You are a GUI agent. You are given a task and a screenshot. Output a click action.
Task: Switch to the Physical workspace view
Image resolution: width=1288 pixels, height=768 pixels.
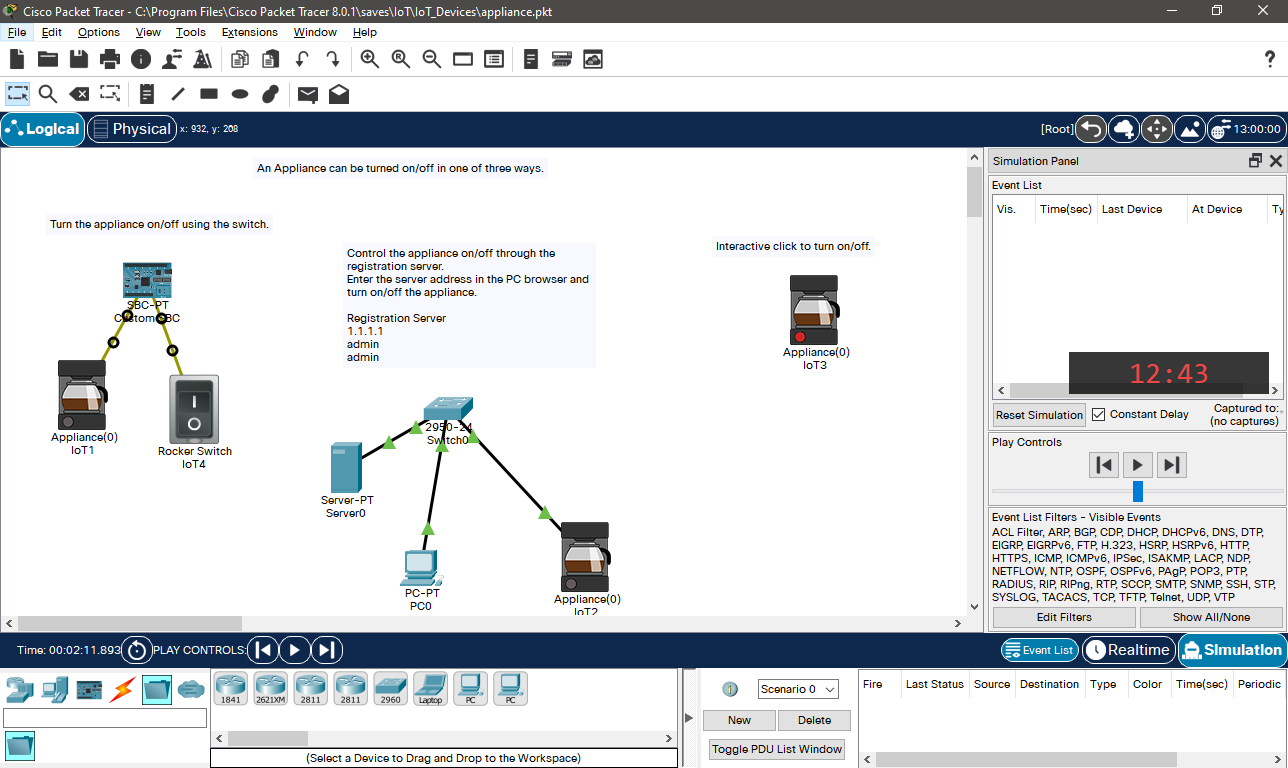[131, 129]
